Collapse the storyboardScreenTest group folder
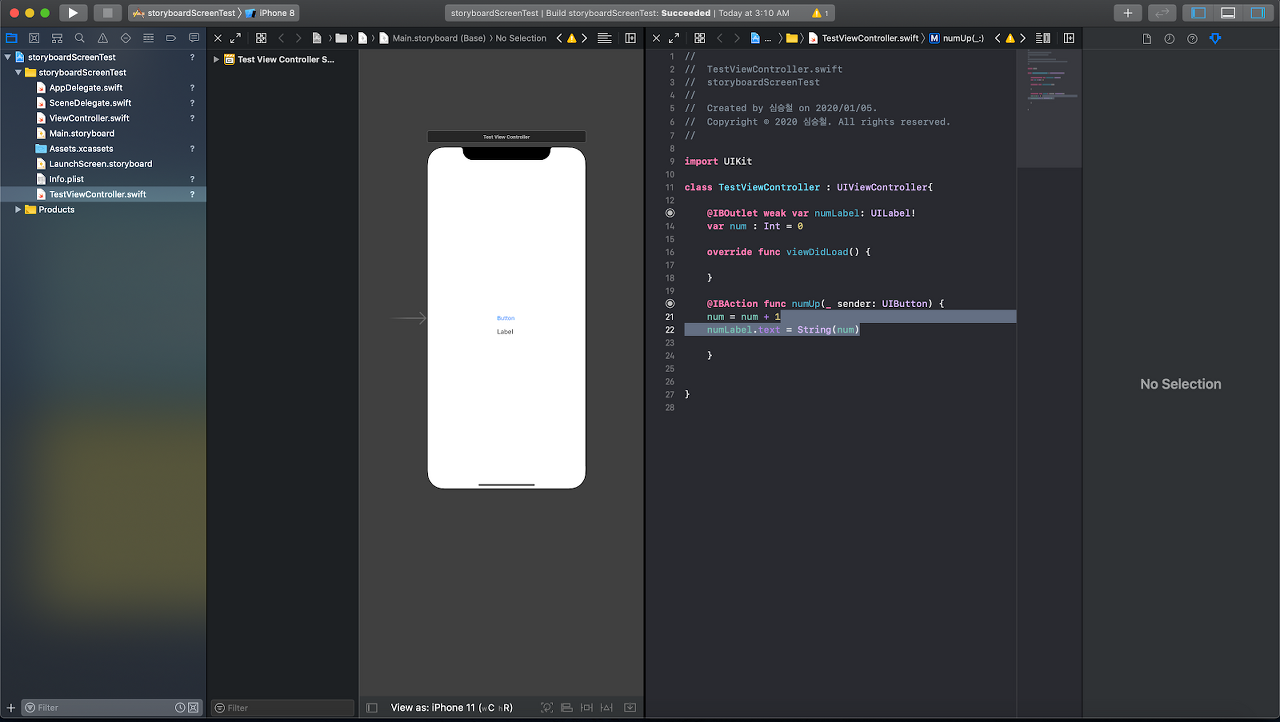The height and width of the screenshot is (722, 1280). 18,72
